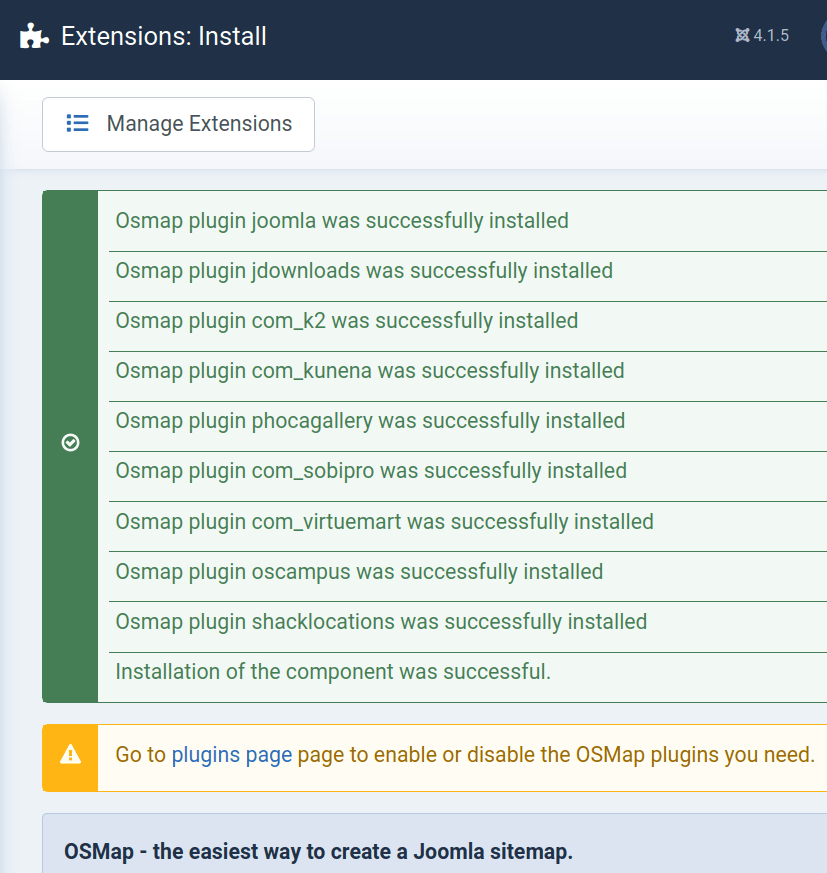Click 'OSMap - the easiest way' heading
The image size is (827, 873).
click(318, 852)
